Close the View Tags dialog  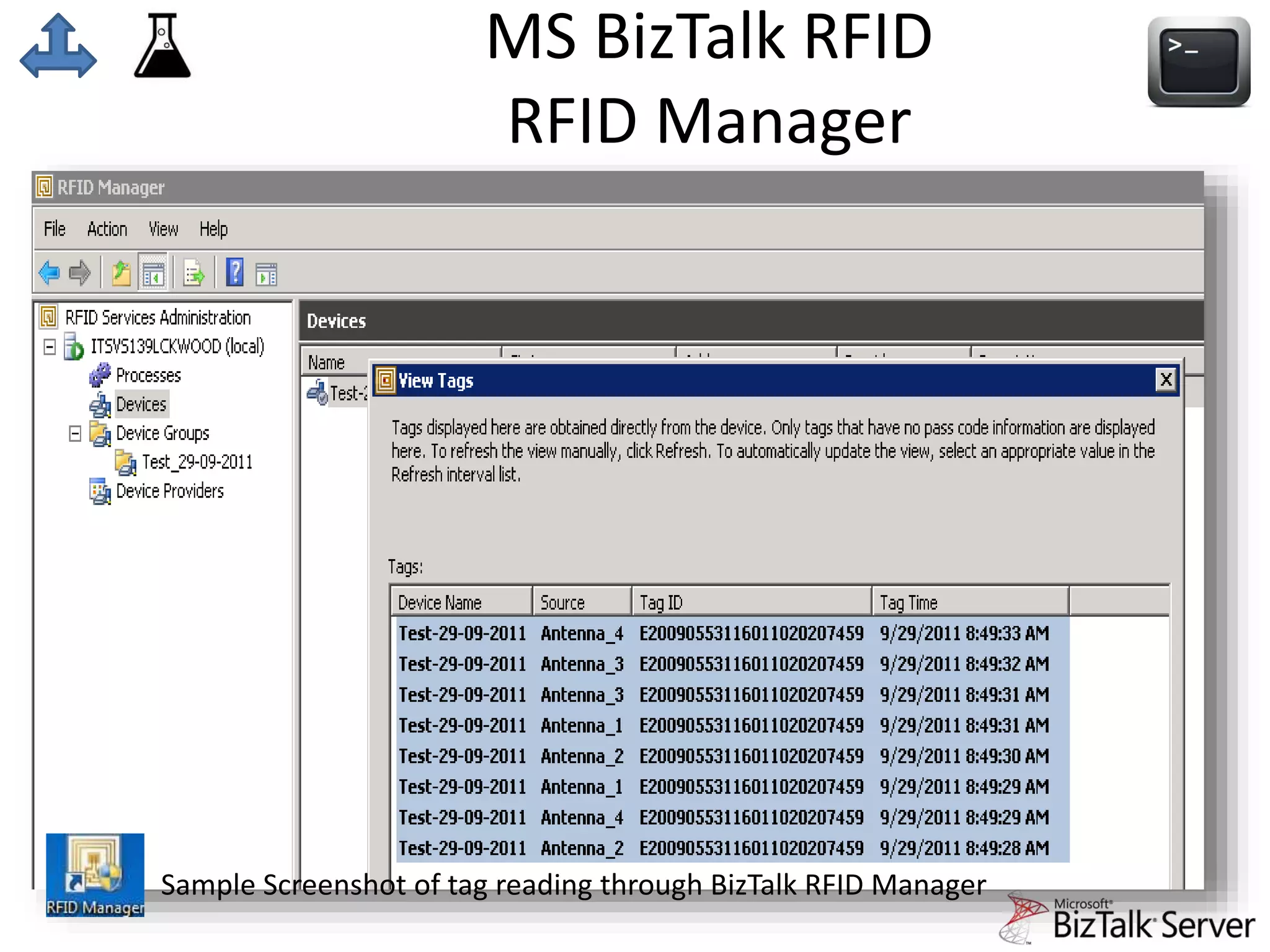click(x=1166, y=379)
